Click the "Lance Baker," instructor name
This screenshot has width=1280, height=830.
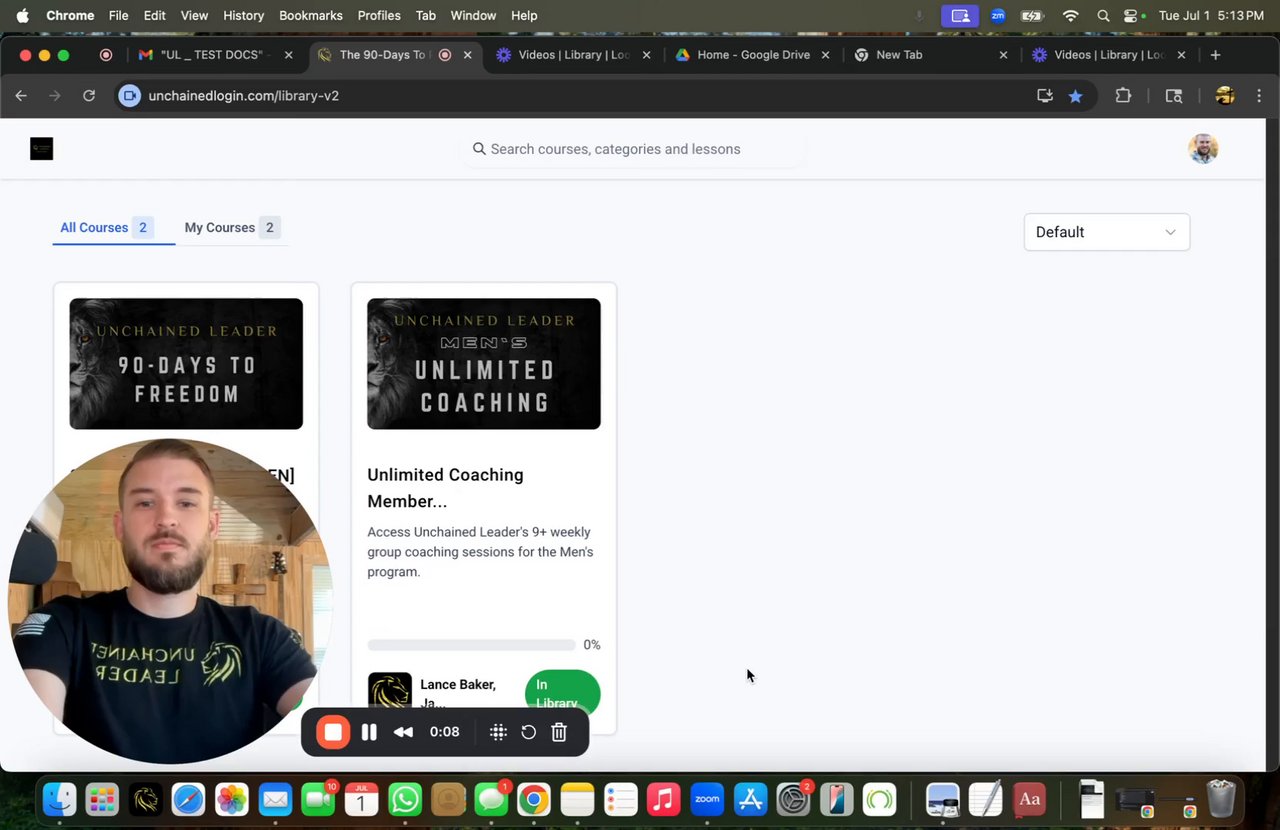[458, 685]
